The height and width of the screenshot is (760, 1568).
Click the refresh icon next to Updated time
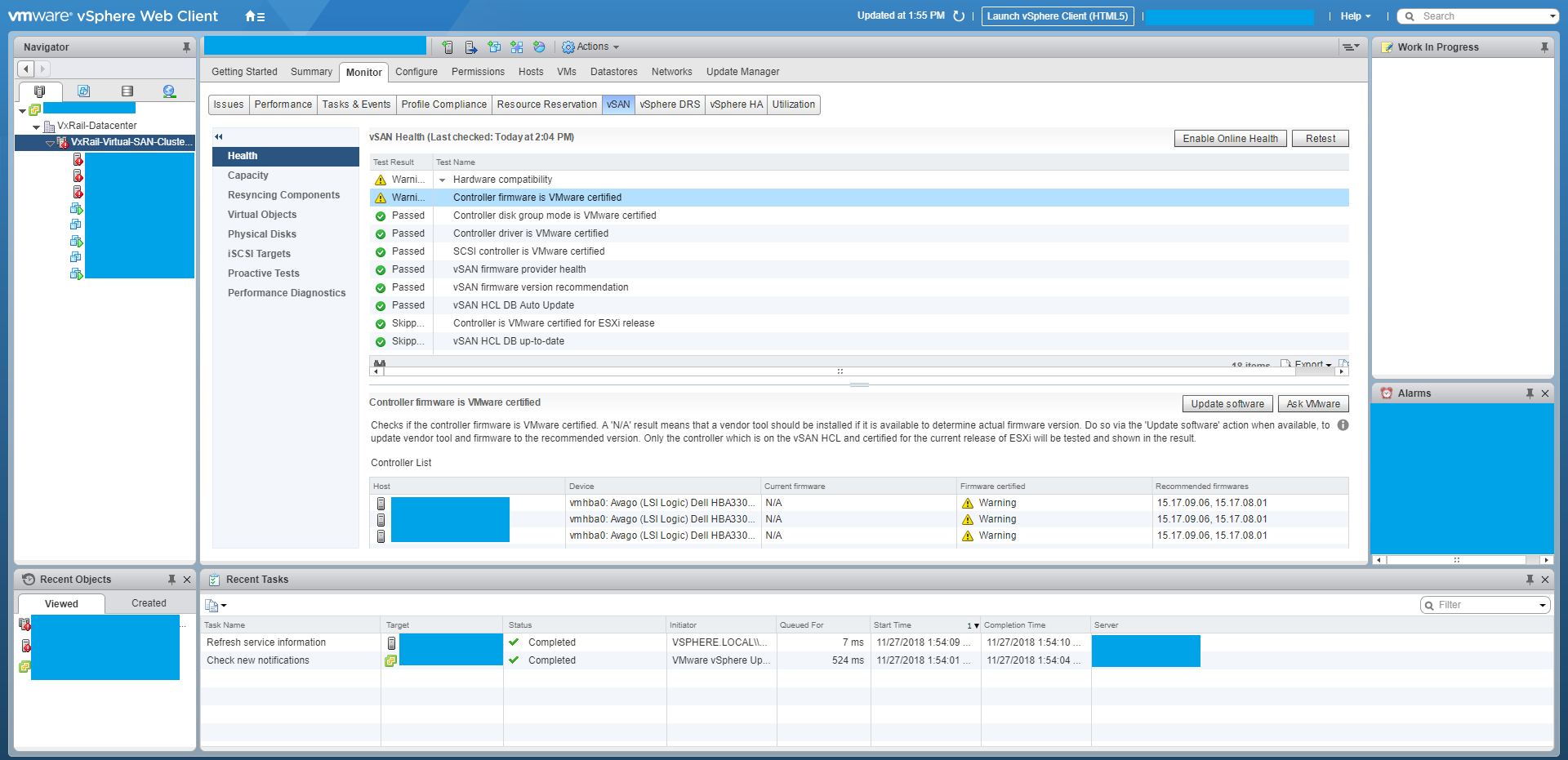[x=959, y=16]
